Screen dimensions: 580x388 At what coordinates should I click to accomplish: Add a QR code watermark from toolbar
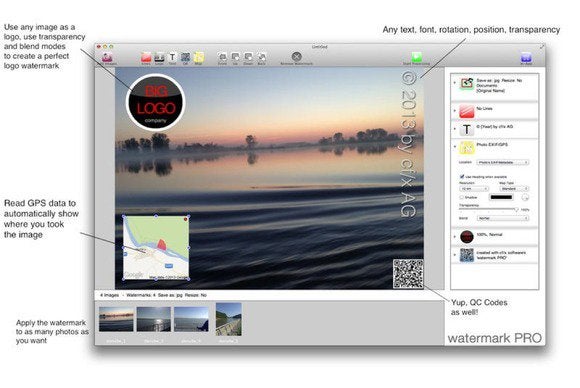point(185,57)
